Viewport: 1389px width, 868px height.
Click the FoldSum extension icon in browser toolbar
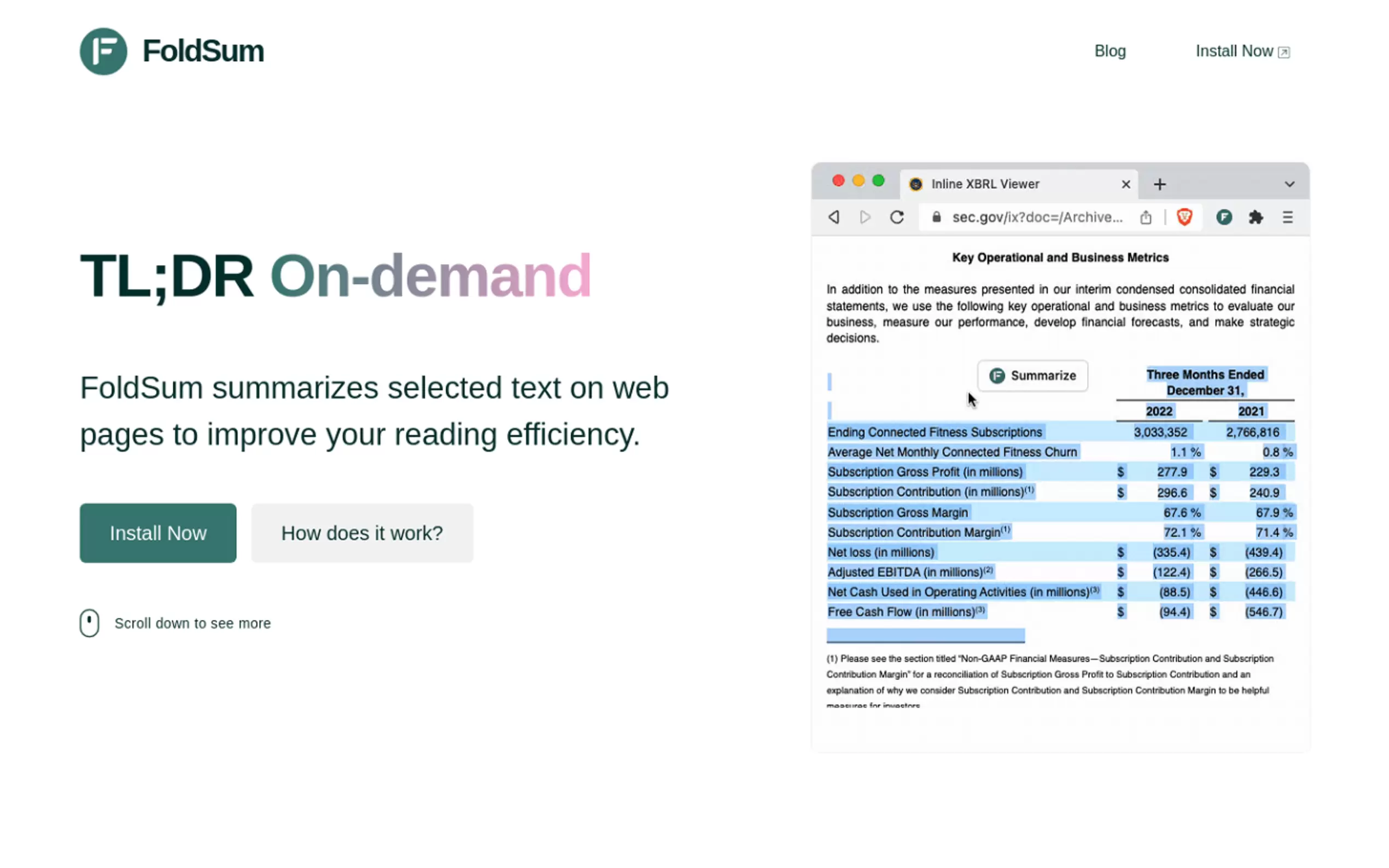[x=1224, y=217]
